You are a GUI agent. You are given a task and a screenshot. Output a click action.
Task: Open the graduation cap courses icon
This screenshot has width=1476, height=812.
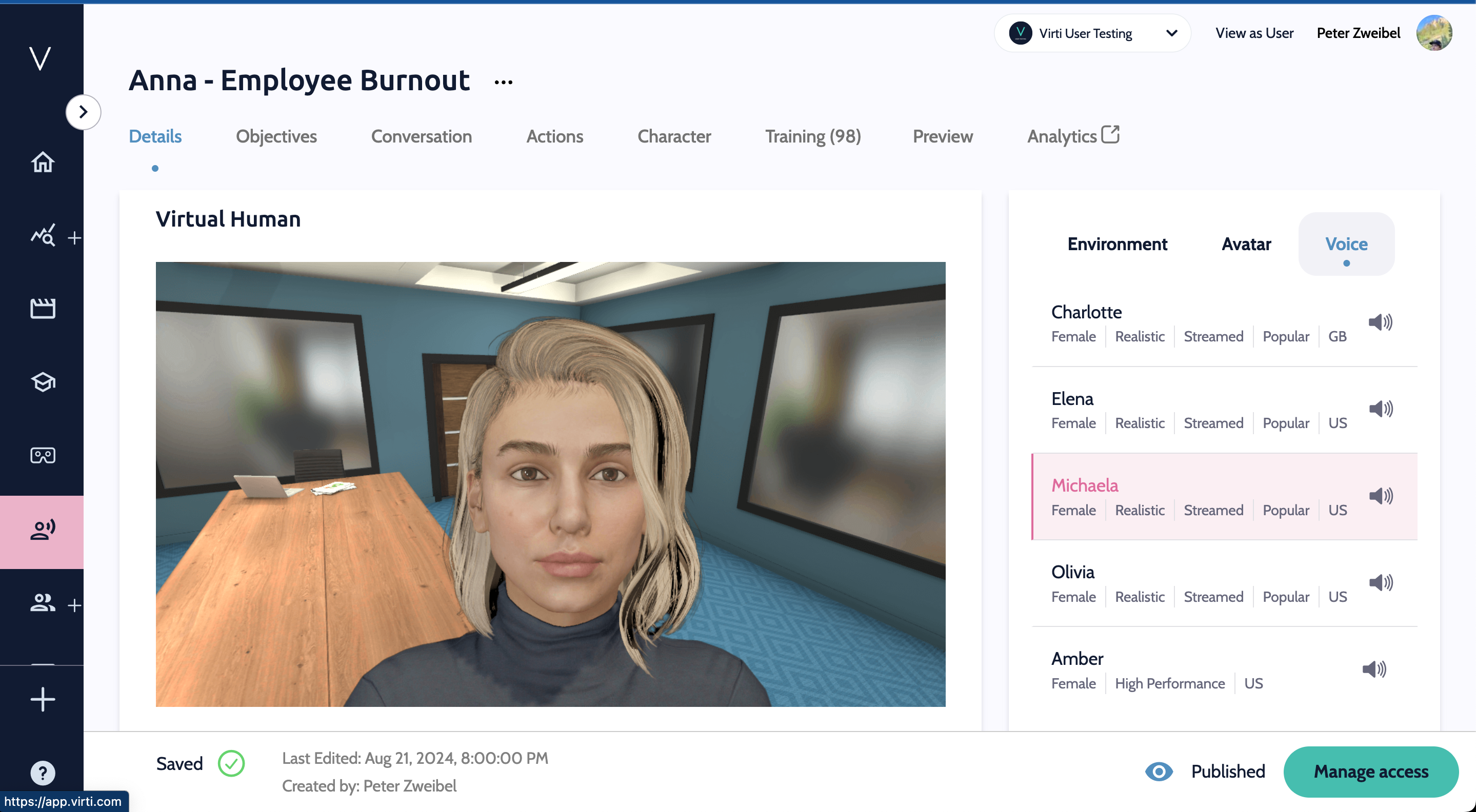43,382
